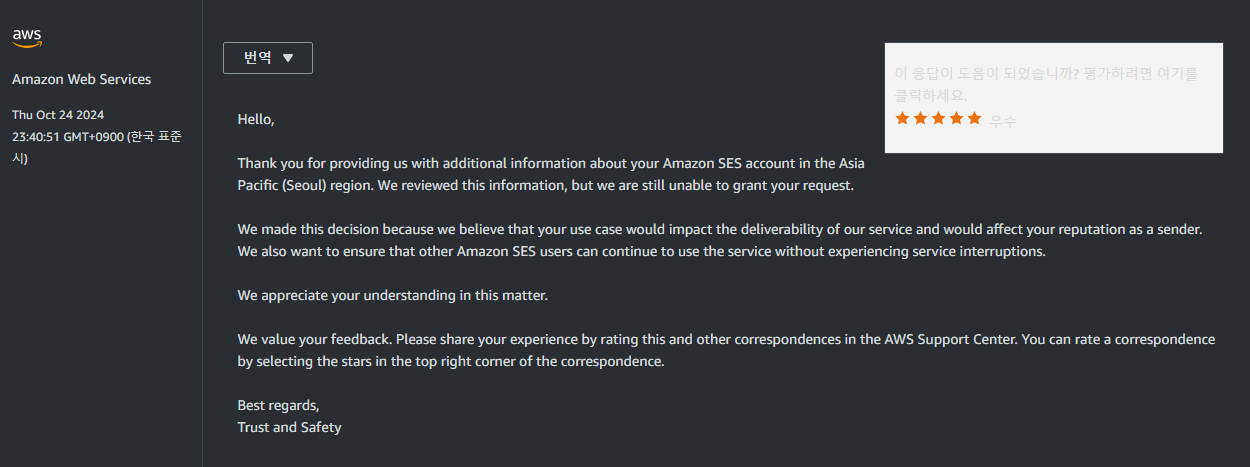The height and width of the screenshot is (467, 1250).
Task: Click the "Best regards," line
Action: (x=278, y=405)
